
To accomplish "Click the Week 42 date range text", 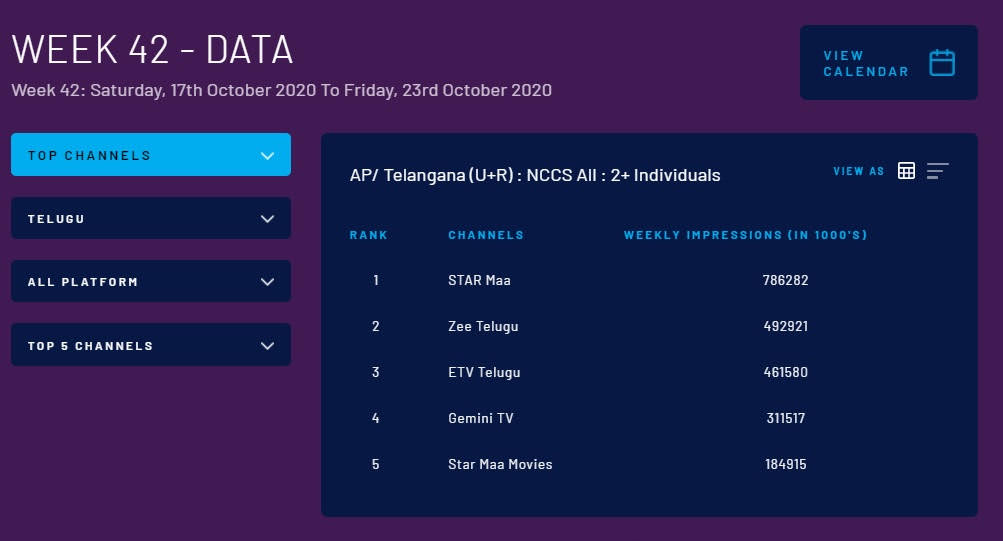I will 281,90.
